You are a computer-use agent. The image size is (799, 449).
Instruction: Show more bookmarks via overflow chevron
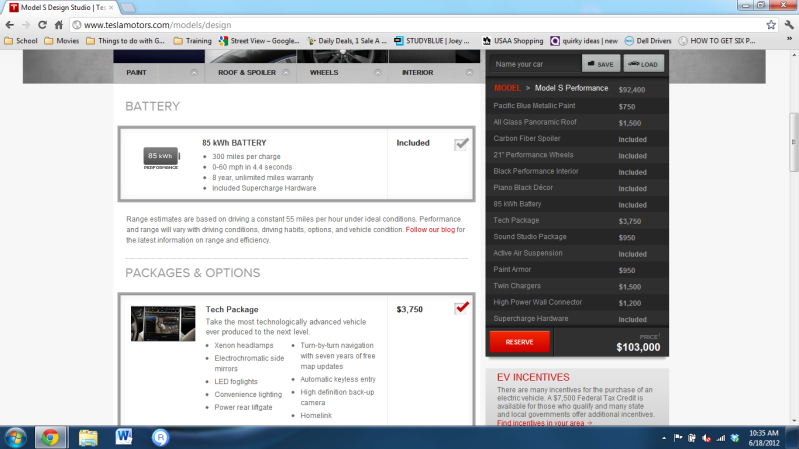[789, 40]
